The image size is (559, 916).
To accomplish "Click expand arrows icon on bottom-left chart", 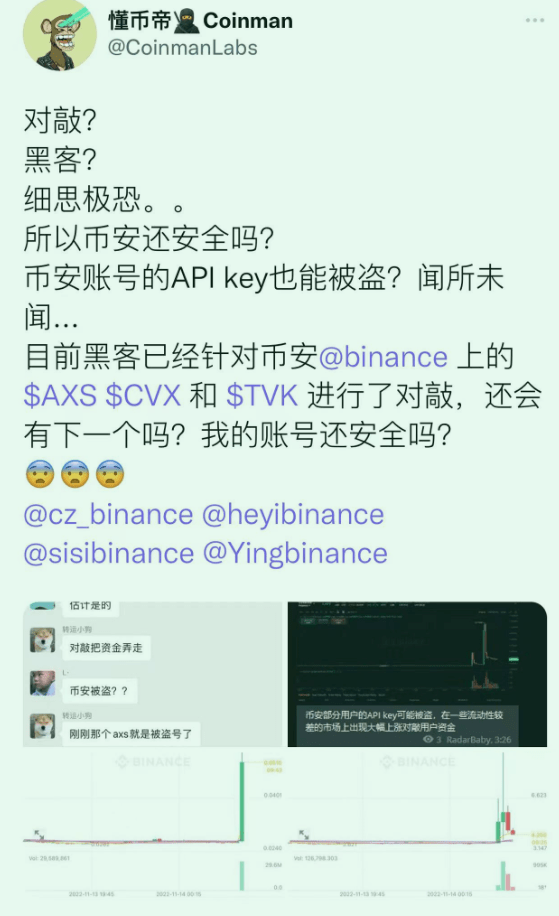I will coord(39,835).
